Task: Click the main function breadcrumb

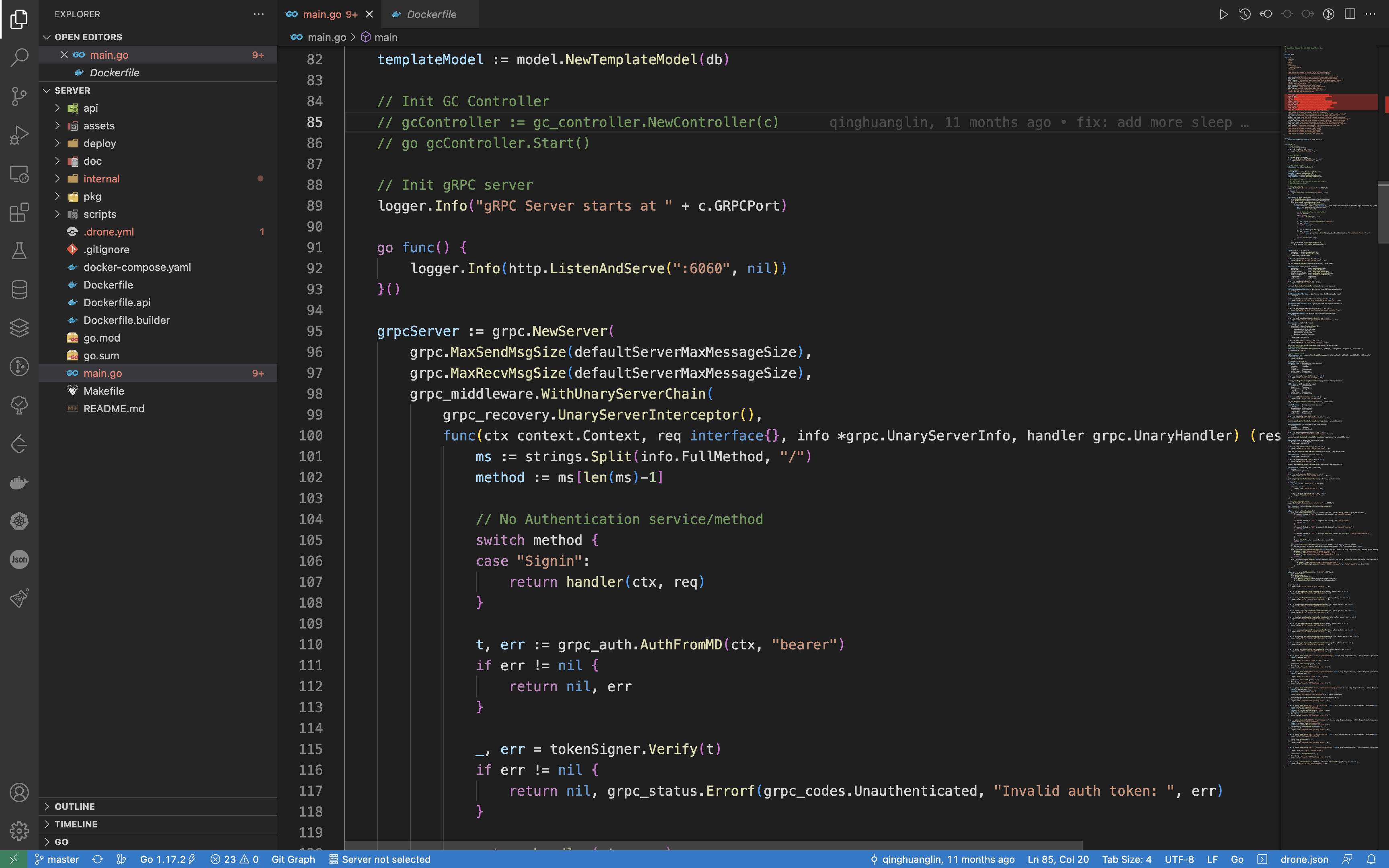Action: click(379, 37)
